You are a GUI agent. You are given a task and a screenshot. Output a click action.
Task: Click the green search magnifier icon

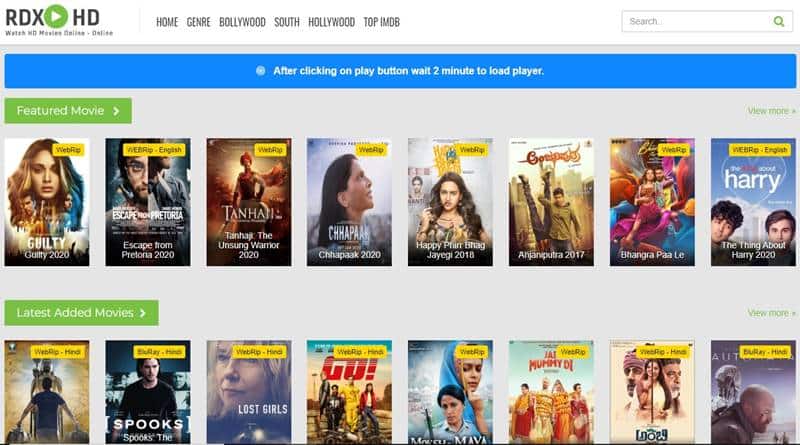pyautogui.click(x=779, y=21)
